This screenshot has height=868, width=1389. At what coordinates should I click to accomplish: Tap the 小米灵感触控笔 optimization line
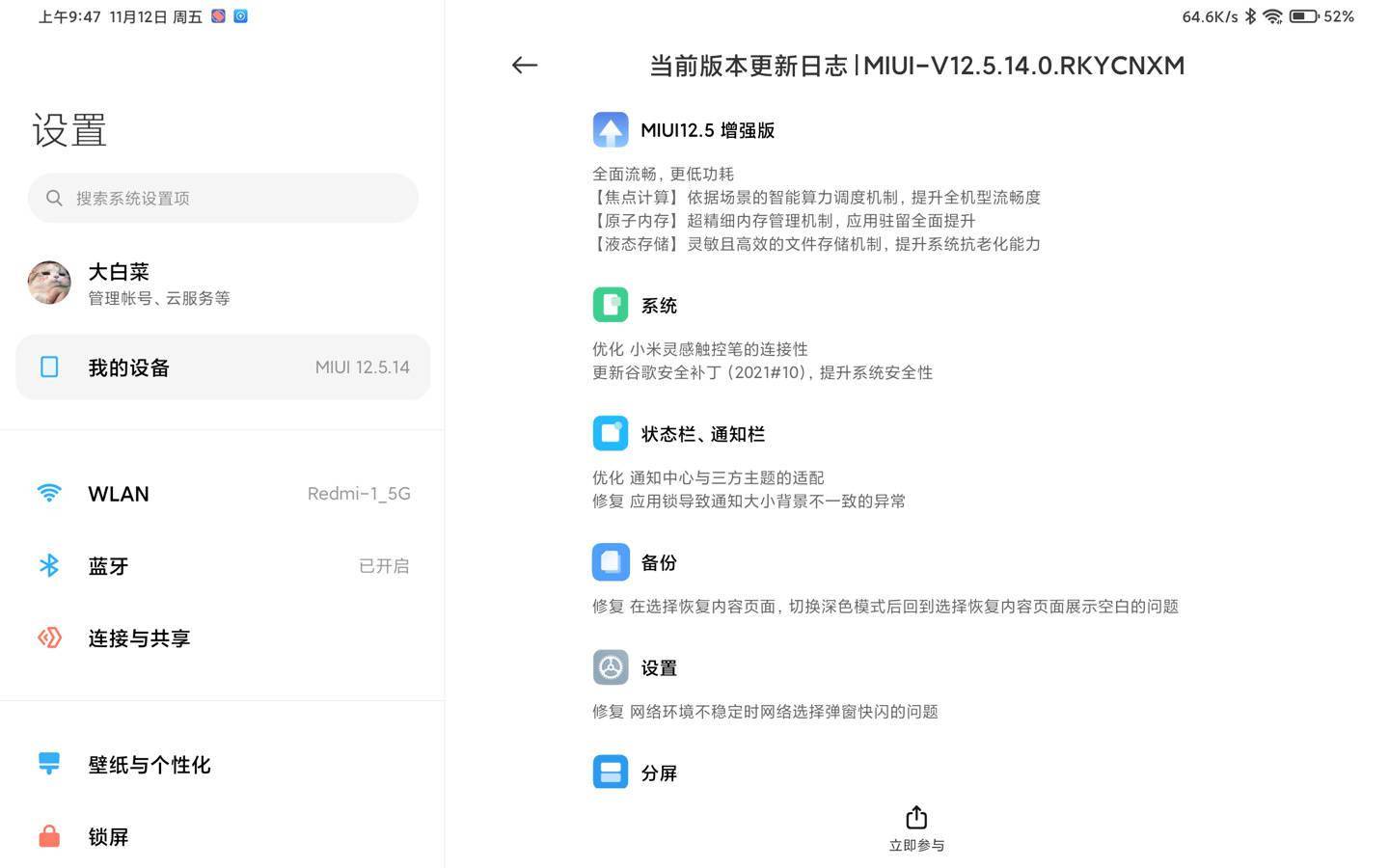pyautogui.click(x=700, y=348)
